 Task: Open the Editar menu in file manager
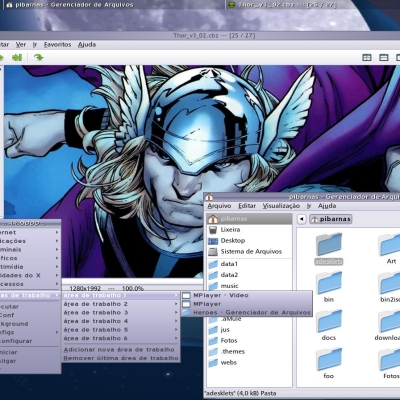[x=247, y=206]
